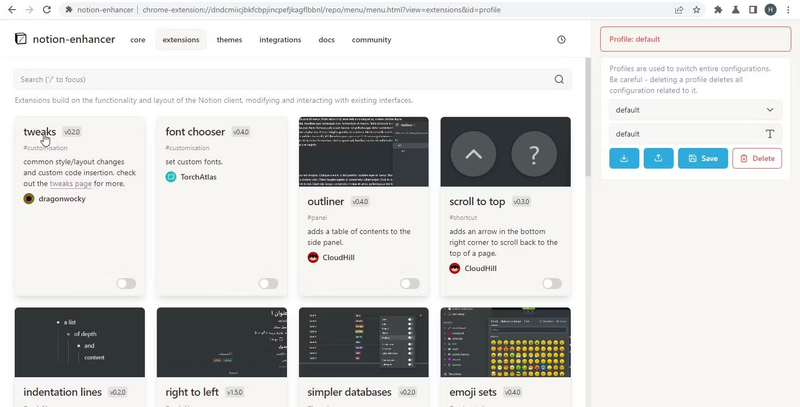Image resolution: width=800 pixels, height=407 pixels.
Task: Click the outliner preview thumbnail
Action: click(x=364, y=151)
